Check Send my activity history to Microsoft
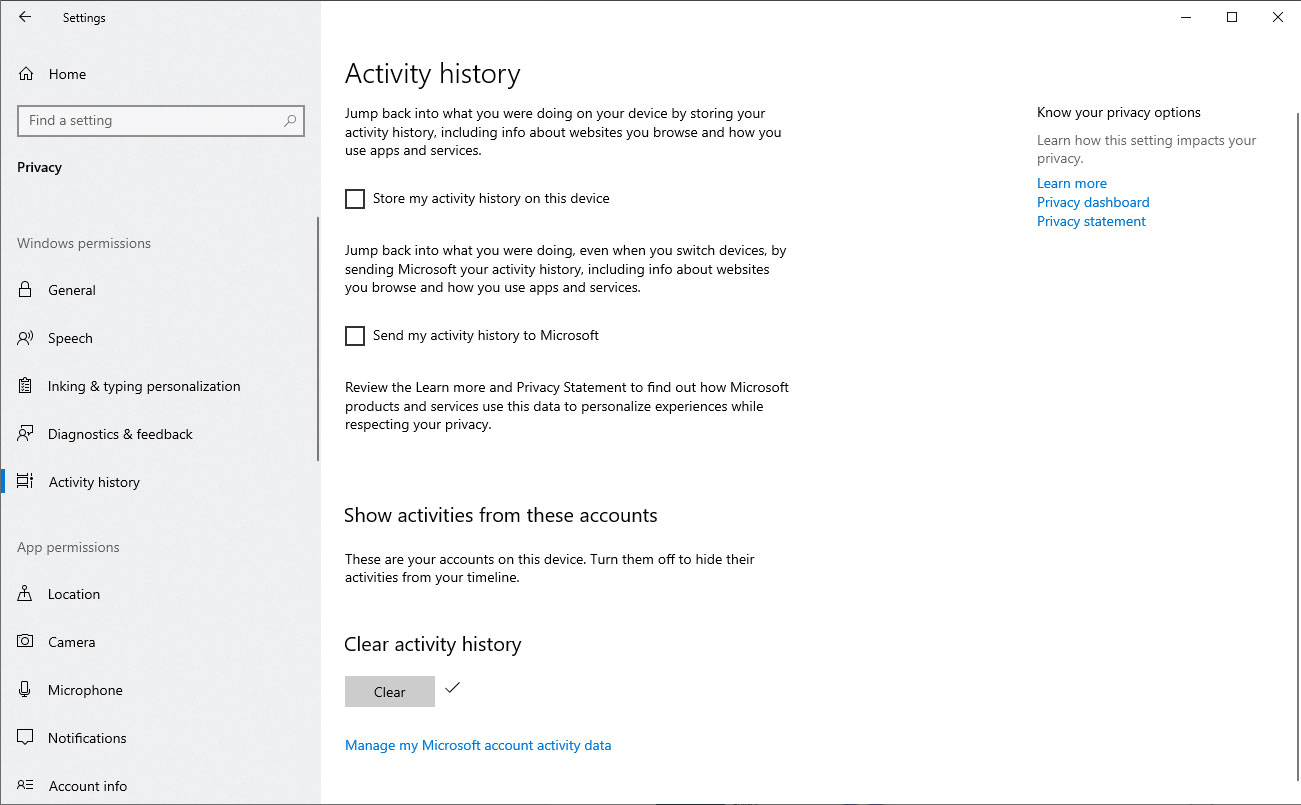 [355, 336]
